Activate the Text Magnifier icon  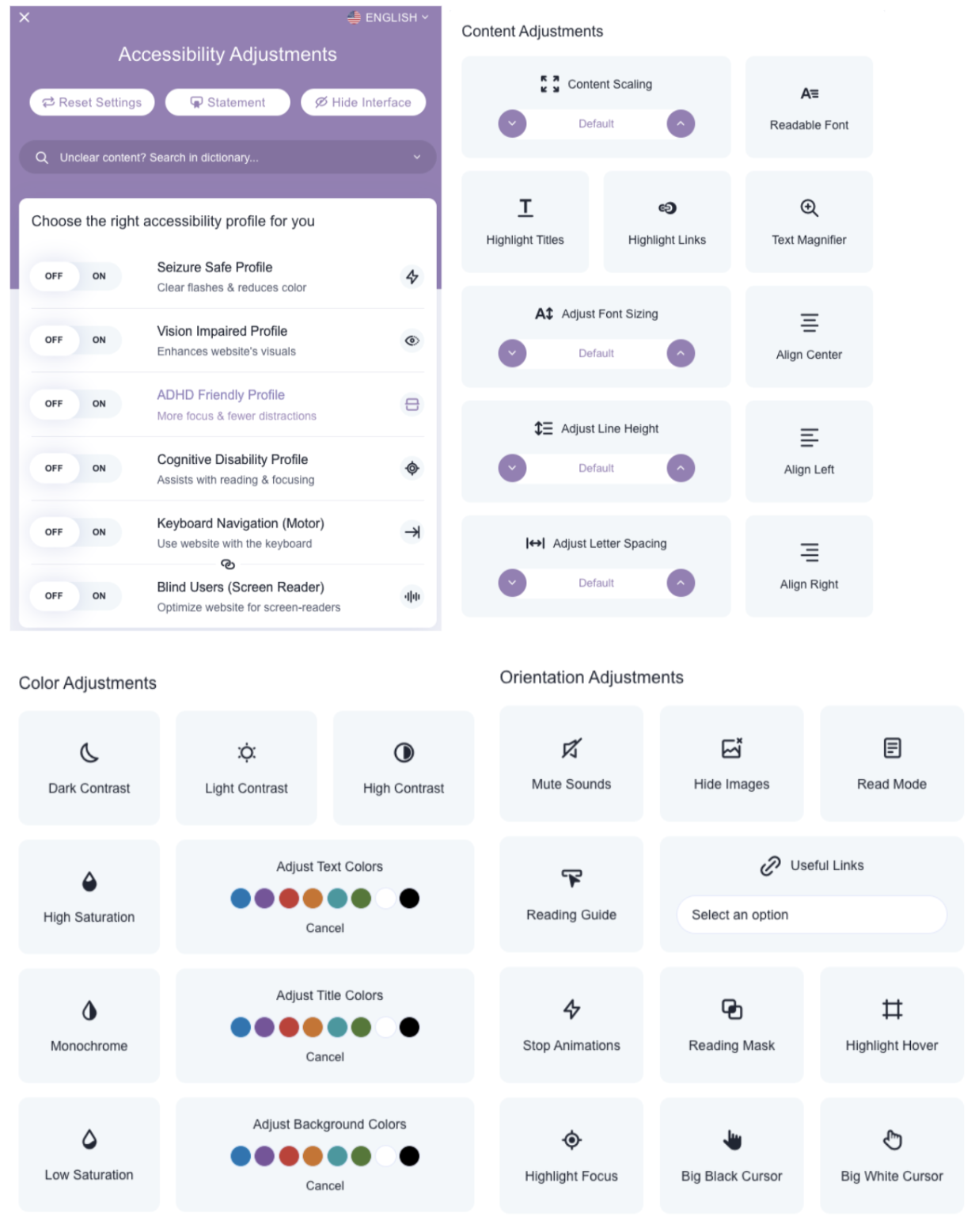809,208
